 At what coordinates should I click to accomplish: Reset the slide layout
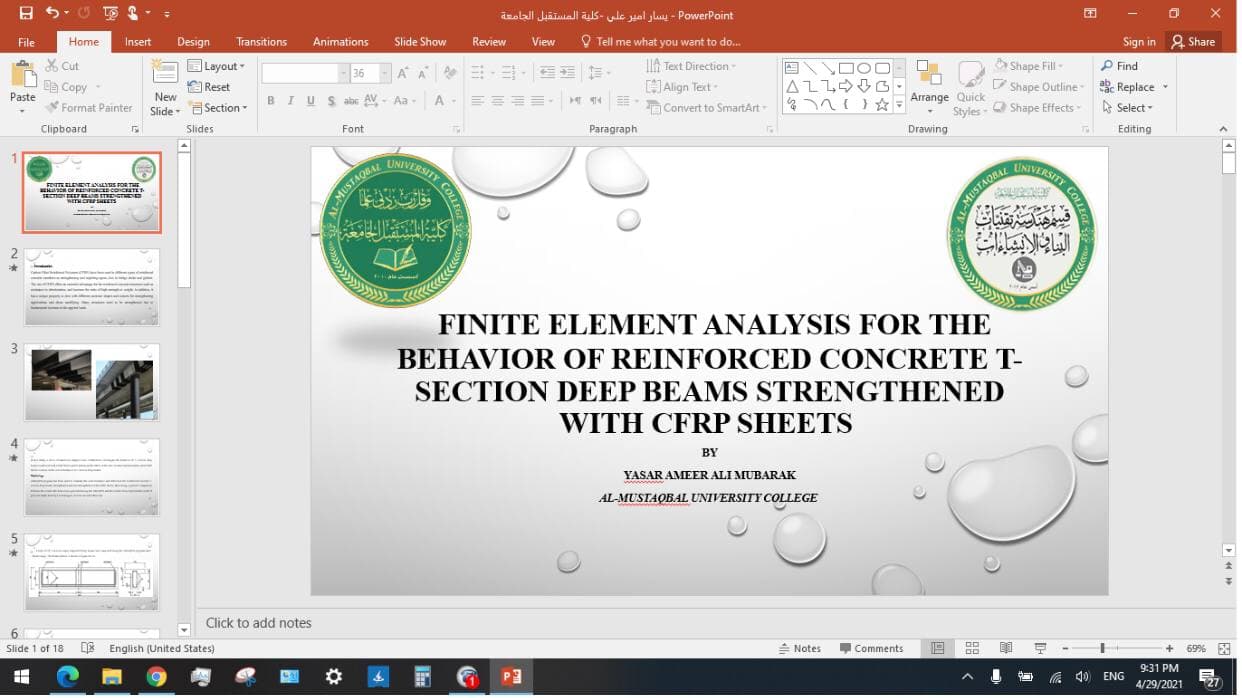(x=209, y=87)
